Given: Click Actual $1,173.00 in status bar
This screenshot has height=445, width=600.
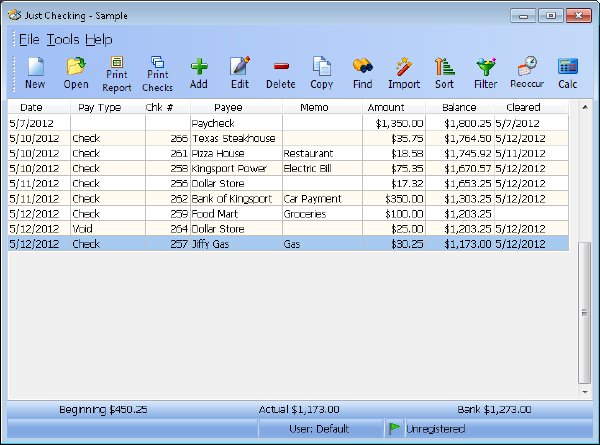Looking at the screenshot, I should pyautogui.click(x=299, y=409).
